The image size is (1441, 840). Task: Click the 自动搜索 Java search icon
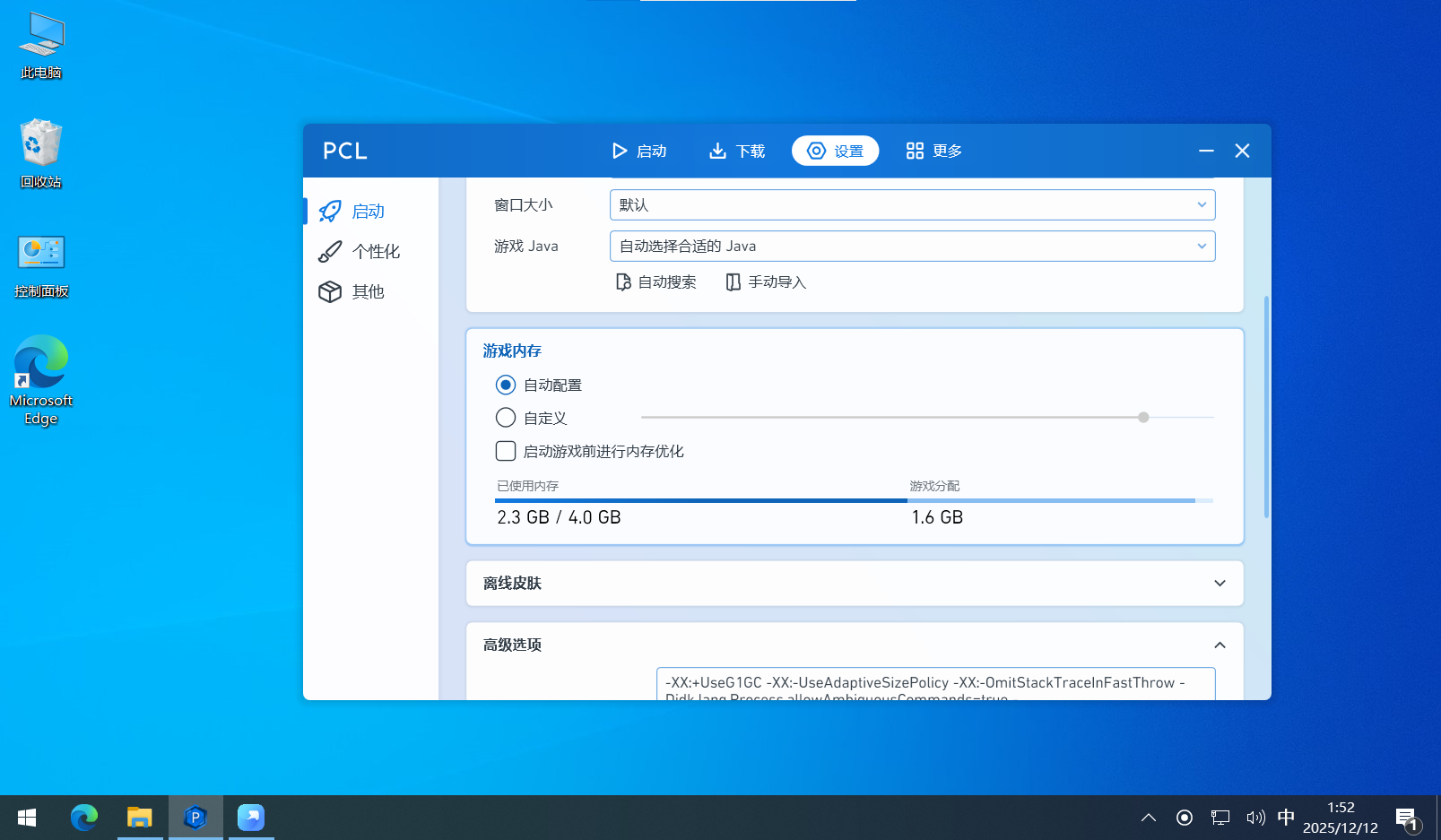tap(623, 282)
